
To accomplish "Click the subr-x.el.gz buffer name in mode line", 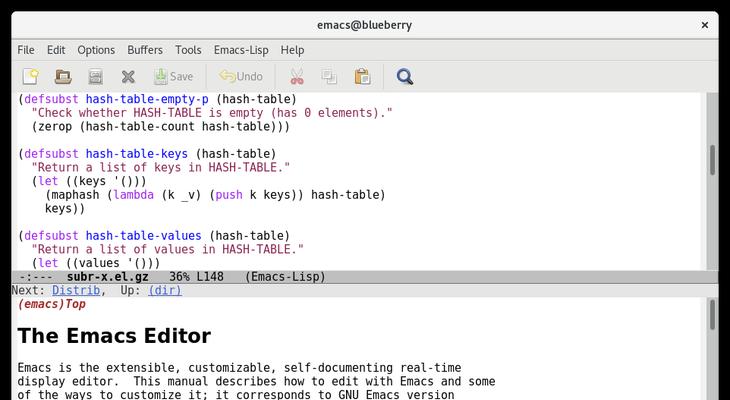I will pos(108,277).
